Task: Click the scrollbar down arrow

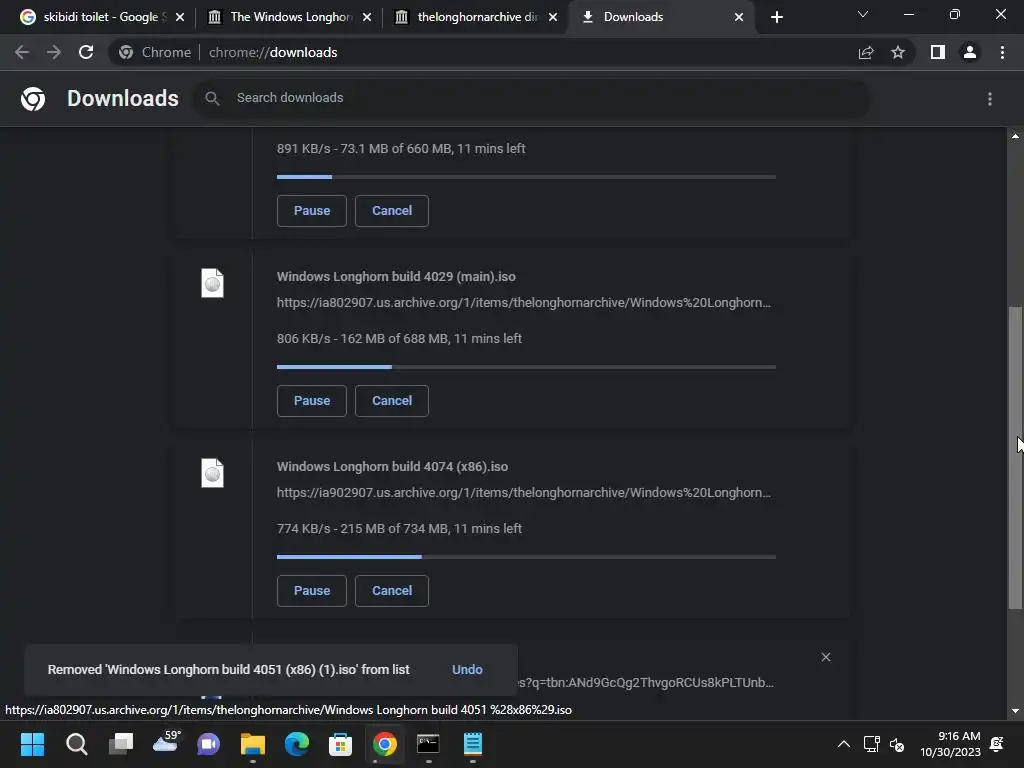Action: click(1015, 711)
